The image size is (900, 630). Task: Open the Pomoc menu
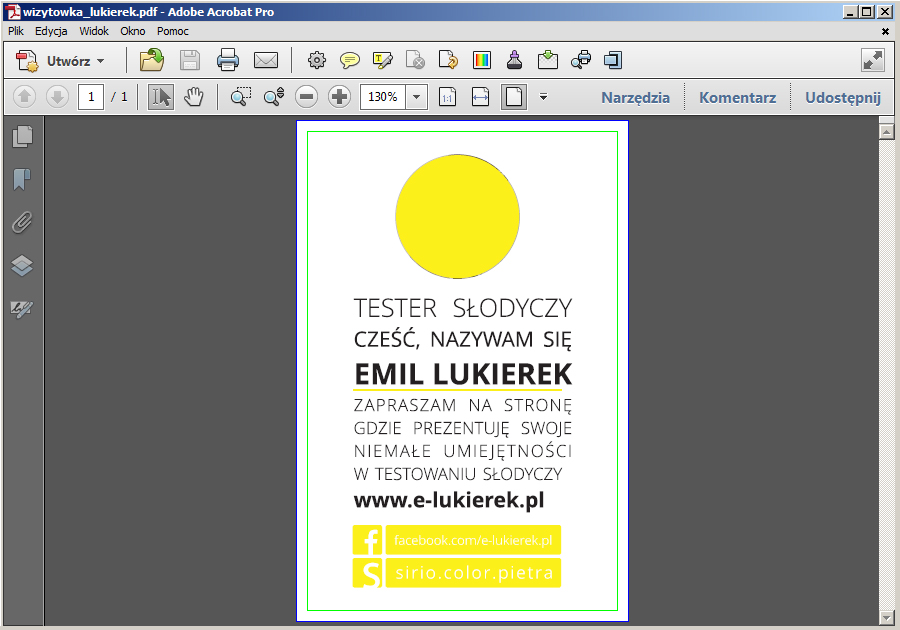click(173, 31)
